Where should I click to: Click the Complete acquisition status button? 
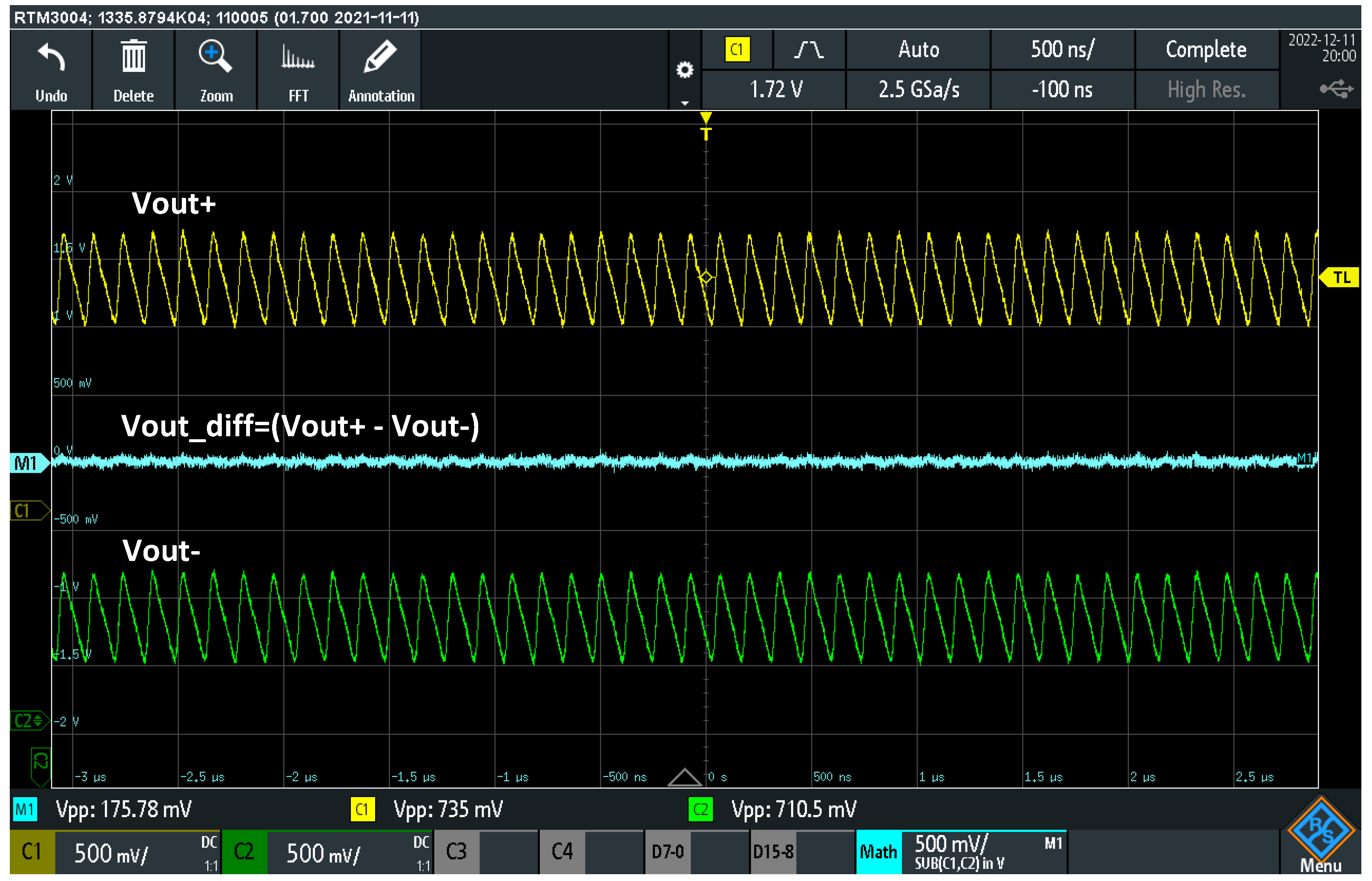1206,50
